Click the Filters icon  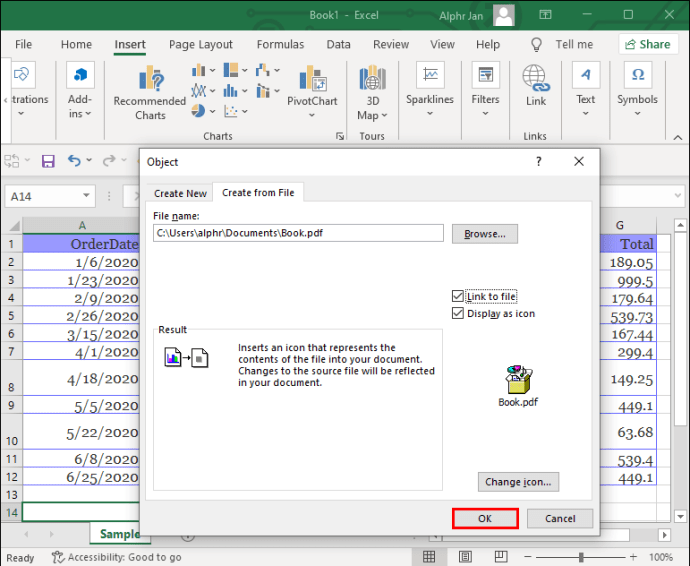pos(486,85)
